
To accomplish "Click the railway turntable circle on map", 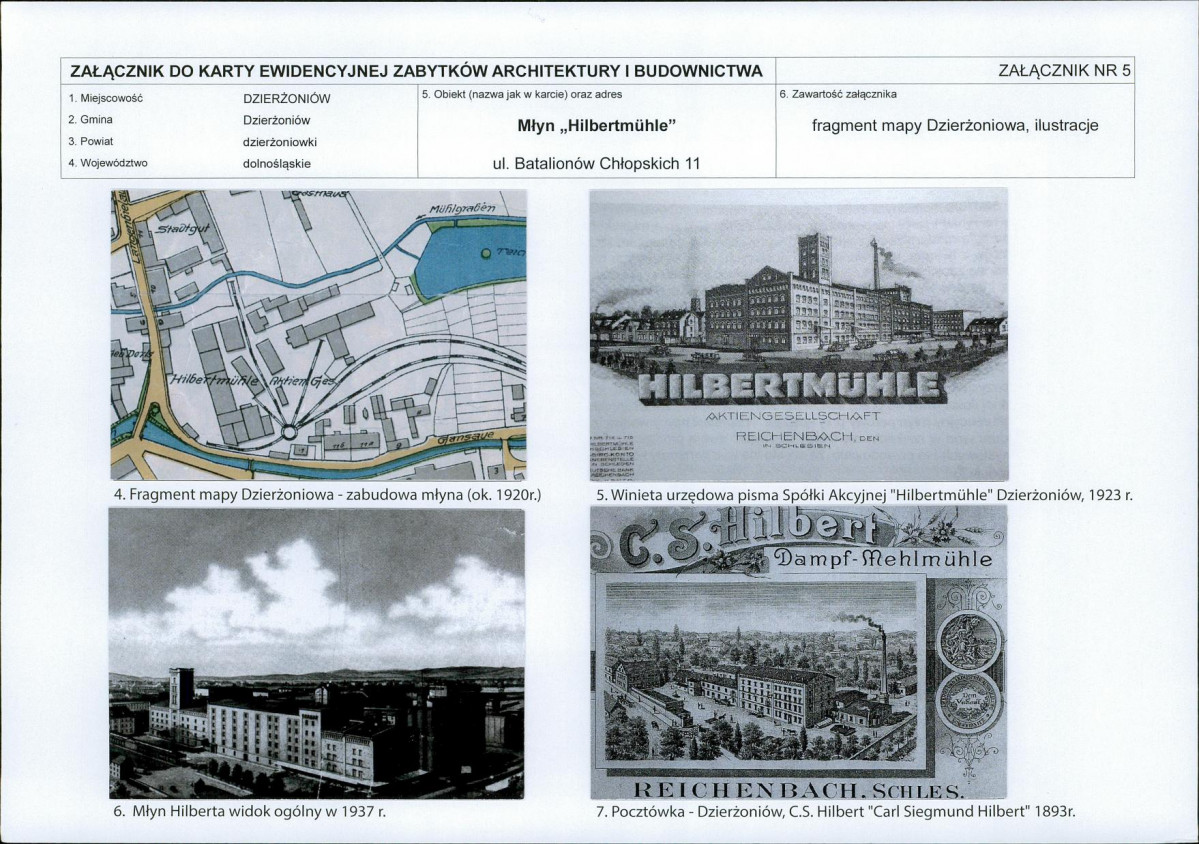I will pos(289,433).
